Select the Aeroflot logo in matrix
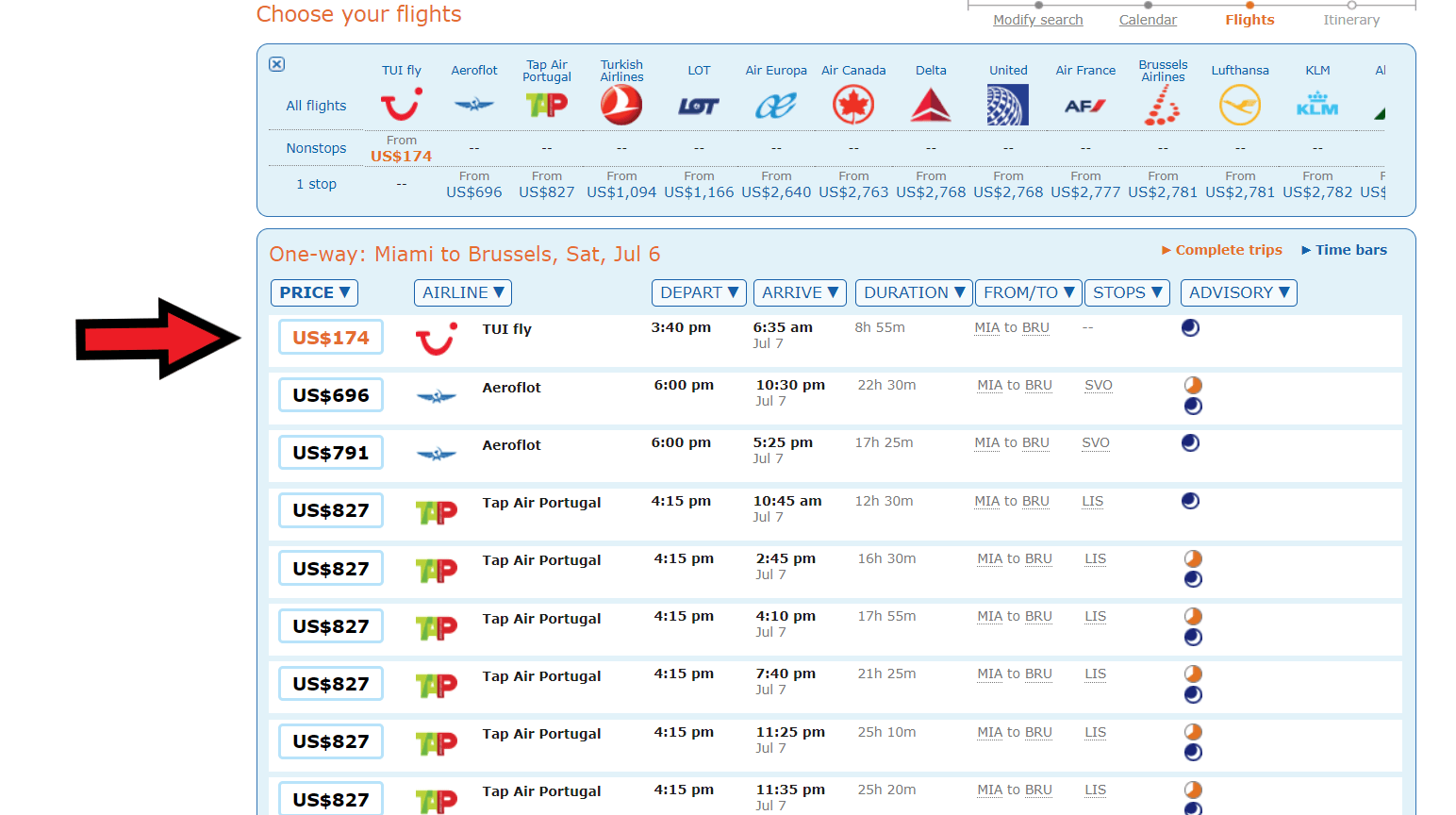Viewport: 1456px width, 815px height. click(x=474, y=104)
